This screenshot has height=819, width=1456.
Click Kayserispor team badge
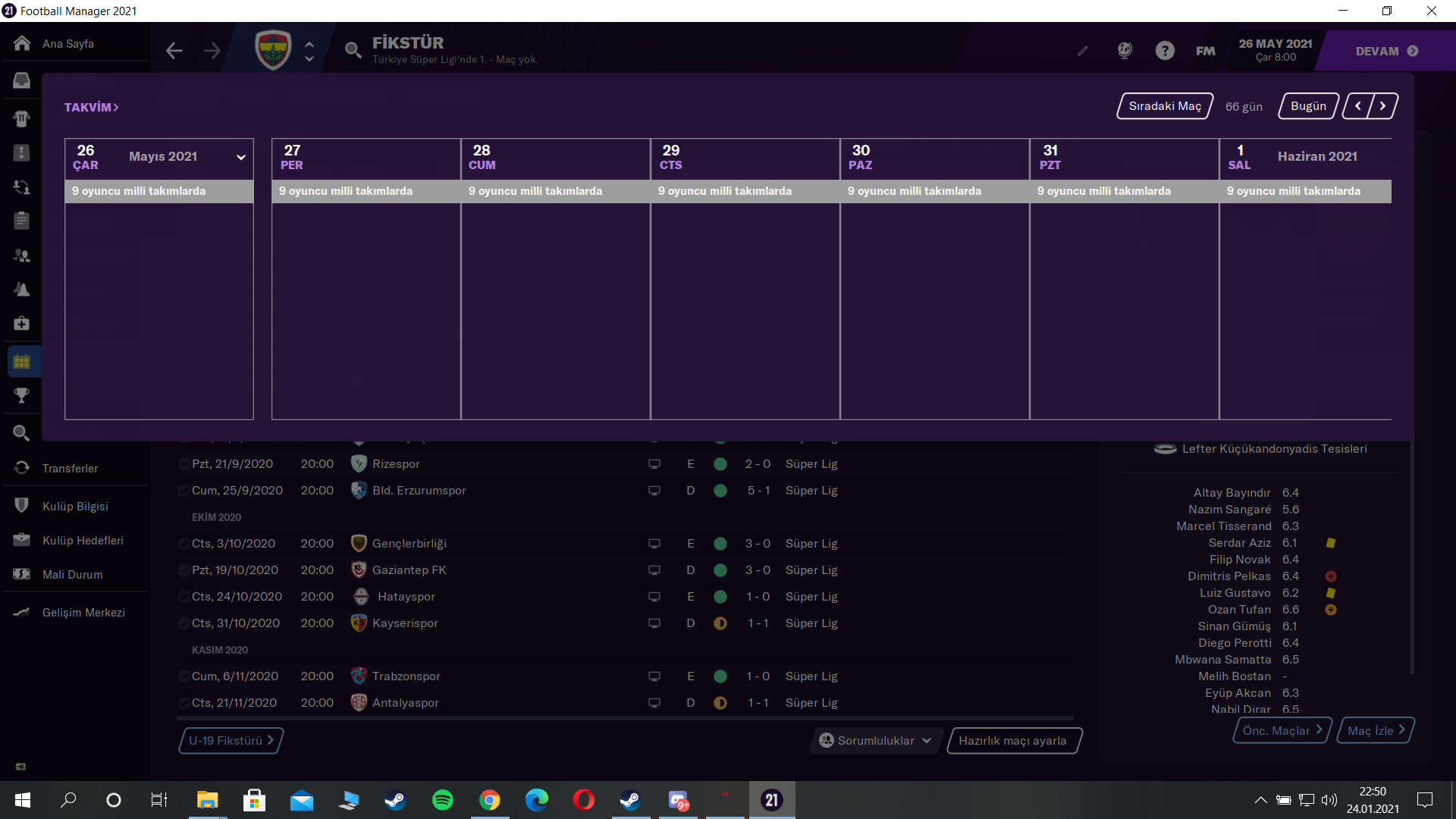[x=359, y=623]
